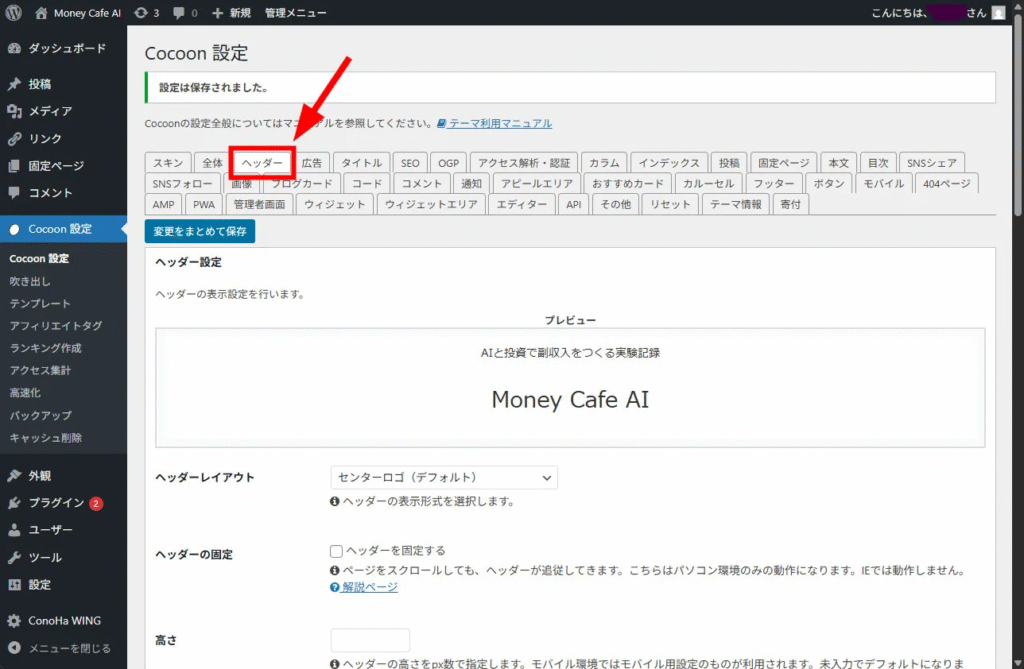Open the エディター tab
The width and height of the screenshot is (1024, 669).
pyautogui.click(x=522, y=204)
